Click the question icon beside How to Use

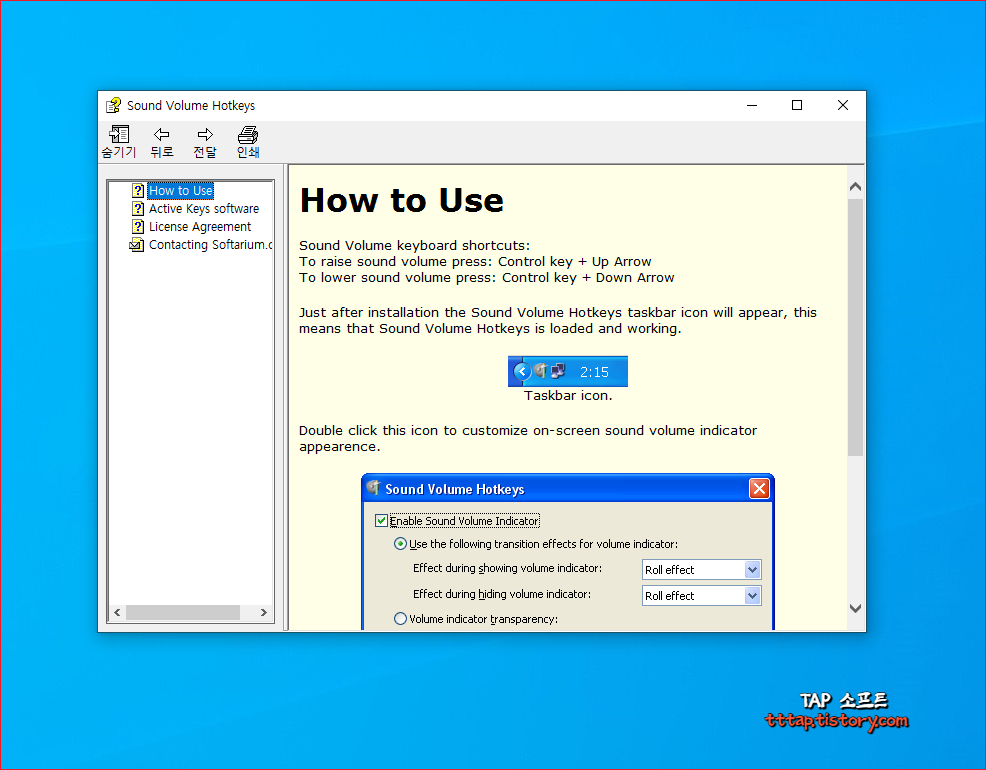138,190
